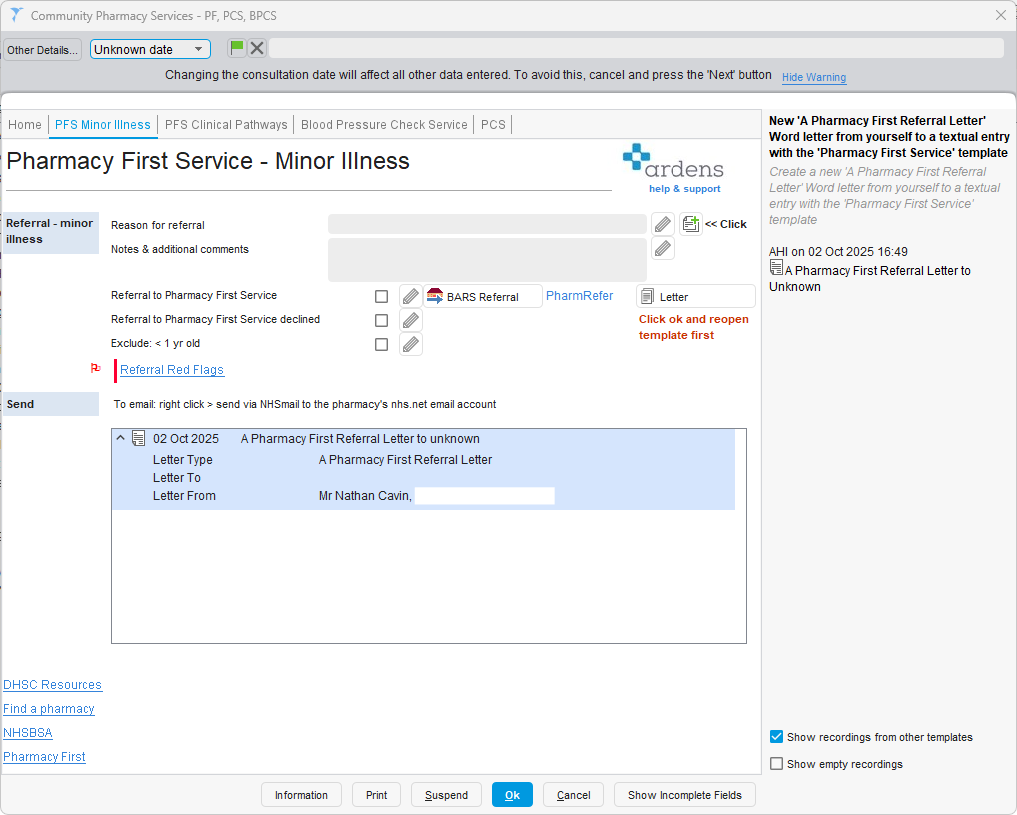Open the Unknown date dropdown
The height and width of the screenshot is (815, 1017).
coord(150,49)
